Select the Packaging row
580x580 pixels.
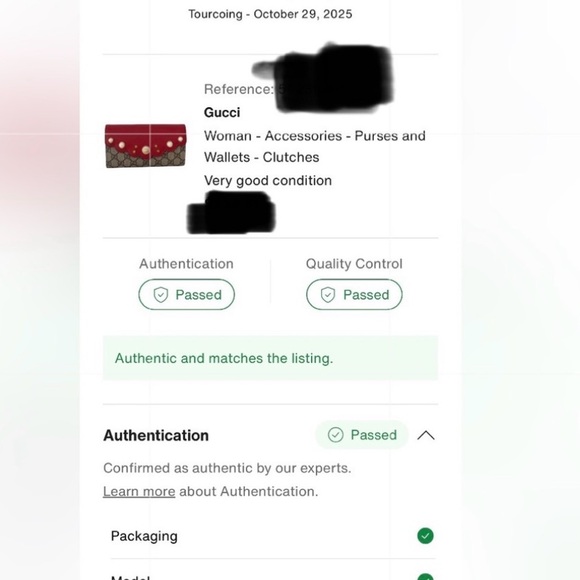[273, 536]
